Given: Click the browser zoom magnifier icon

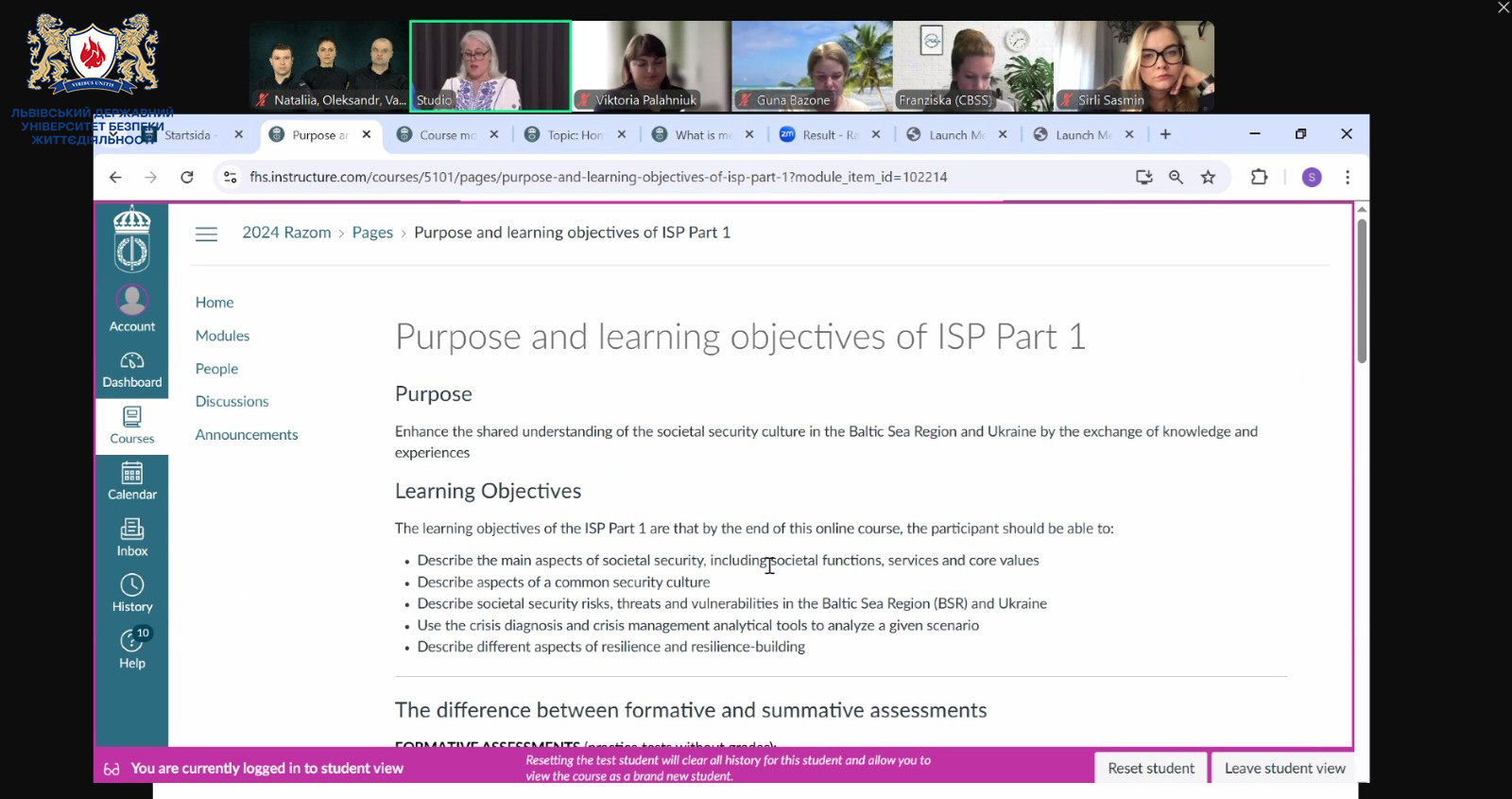Looking at the screenshot, I should [1176, 177].
